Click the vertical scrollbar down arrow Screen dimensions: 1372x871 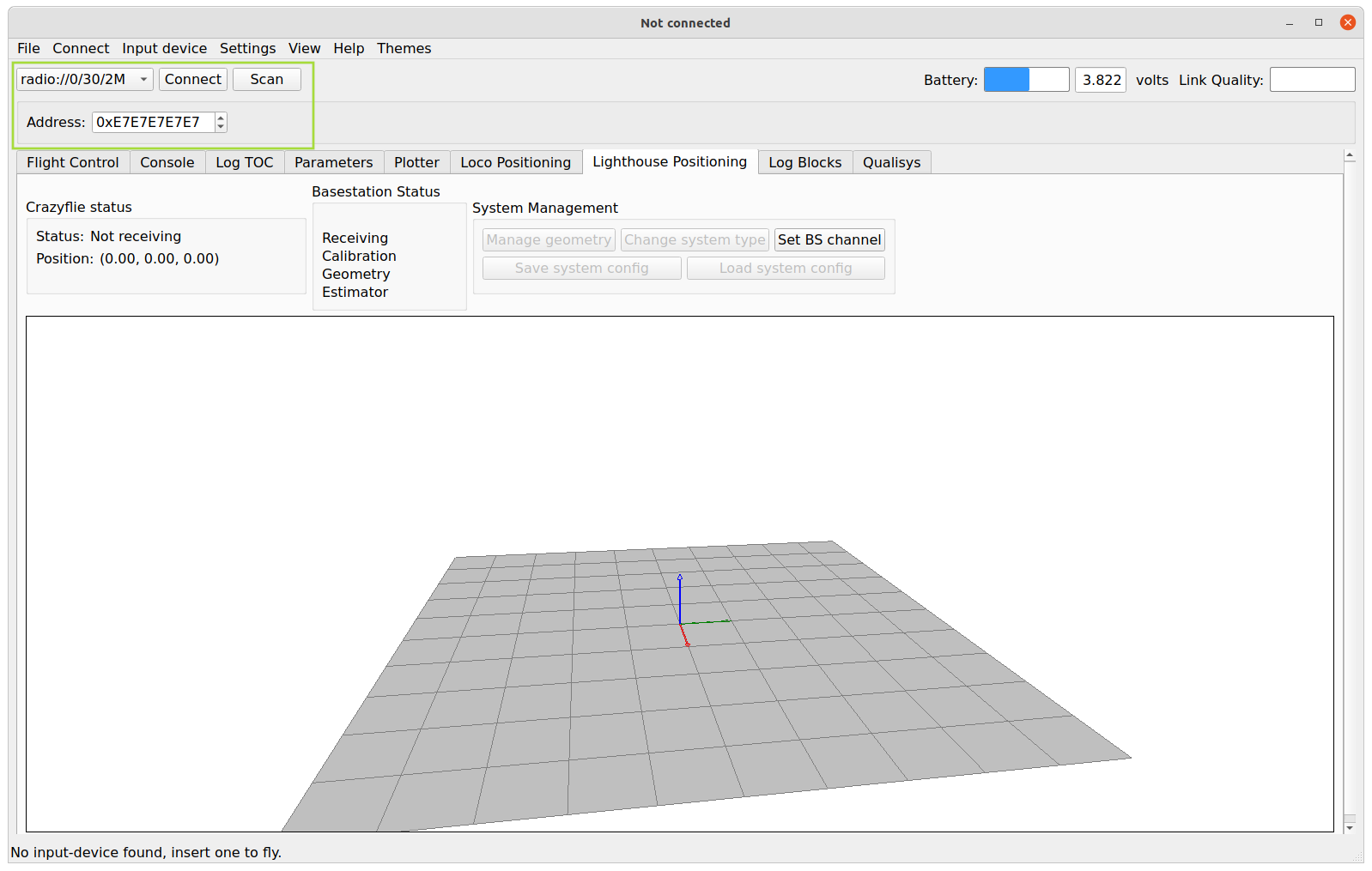click(x=1350, y=827)
